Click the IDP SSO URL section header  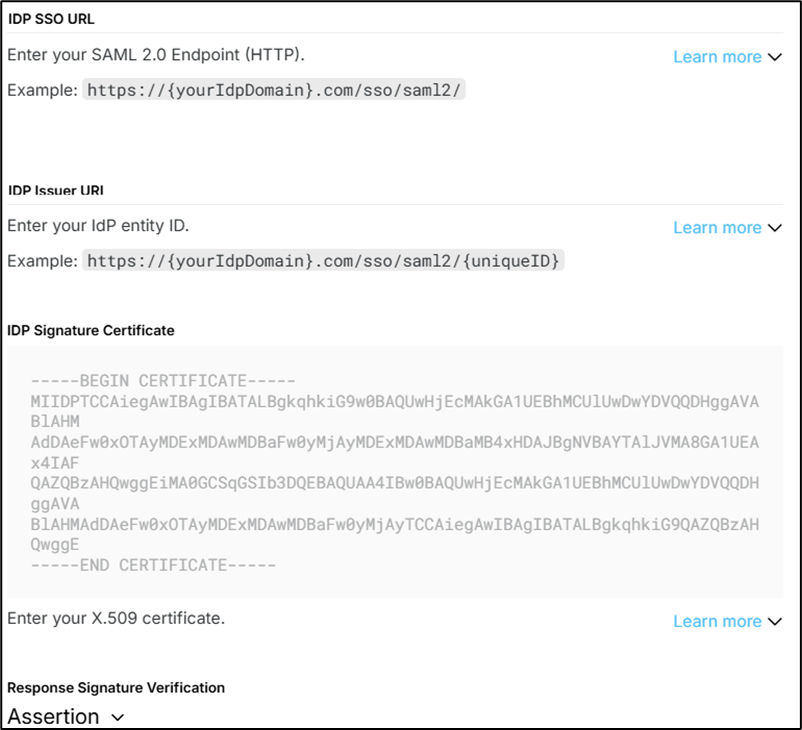tap(51, 18)
